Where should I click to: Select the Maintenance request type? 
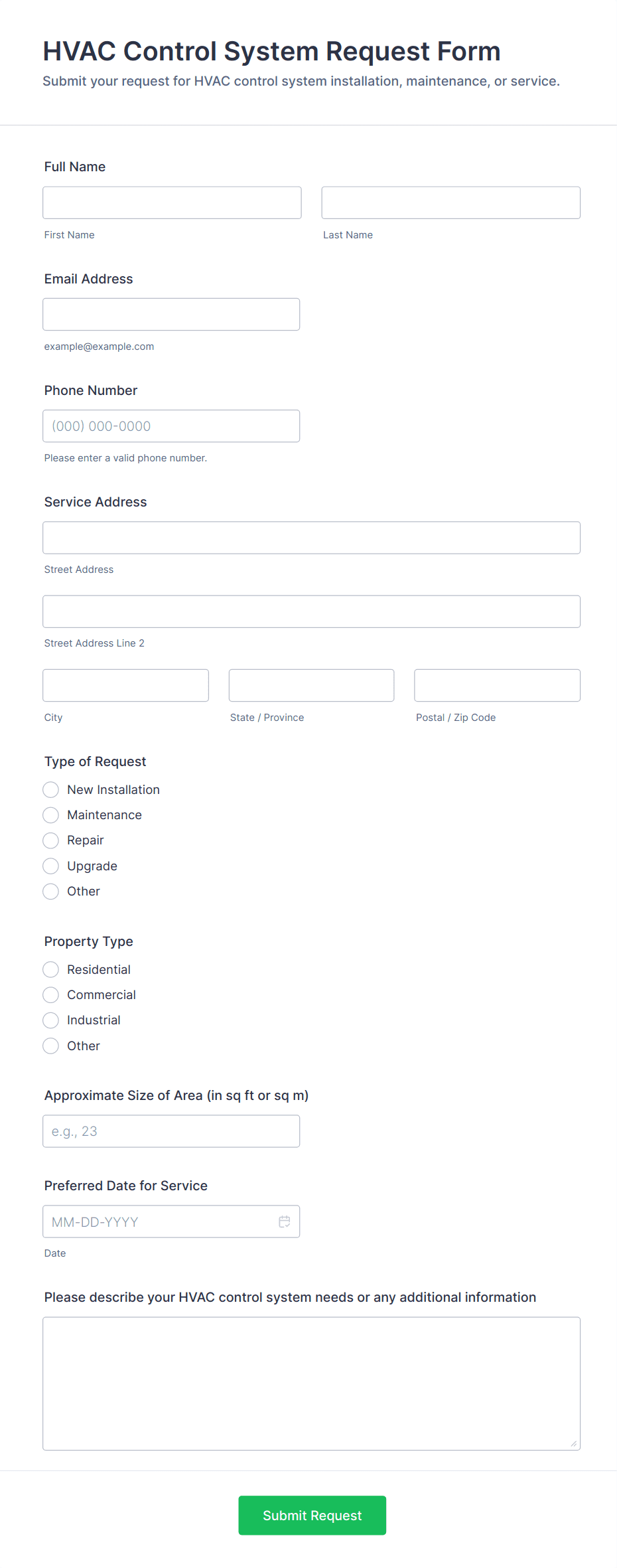tap(50, 815)
